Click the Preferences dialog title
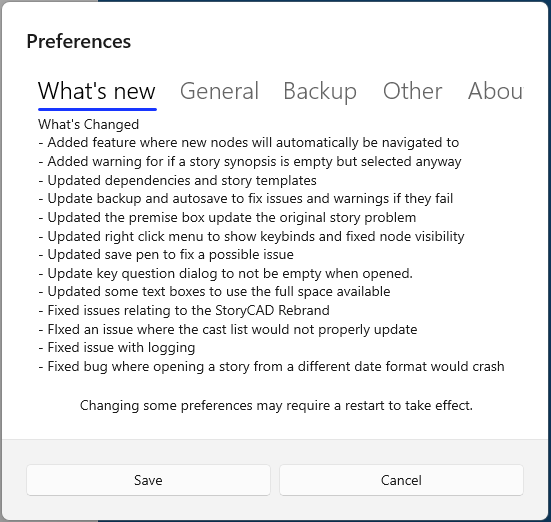Image resolution: width=551 pixels, height=522 pixels. [x=79, y=41]
